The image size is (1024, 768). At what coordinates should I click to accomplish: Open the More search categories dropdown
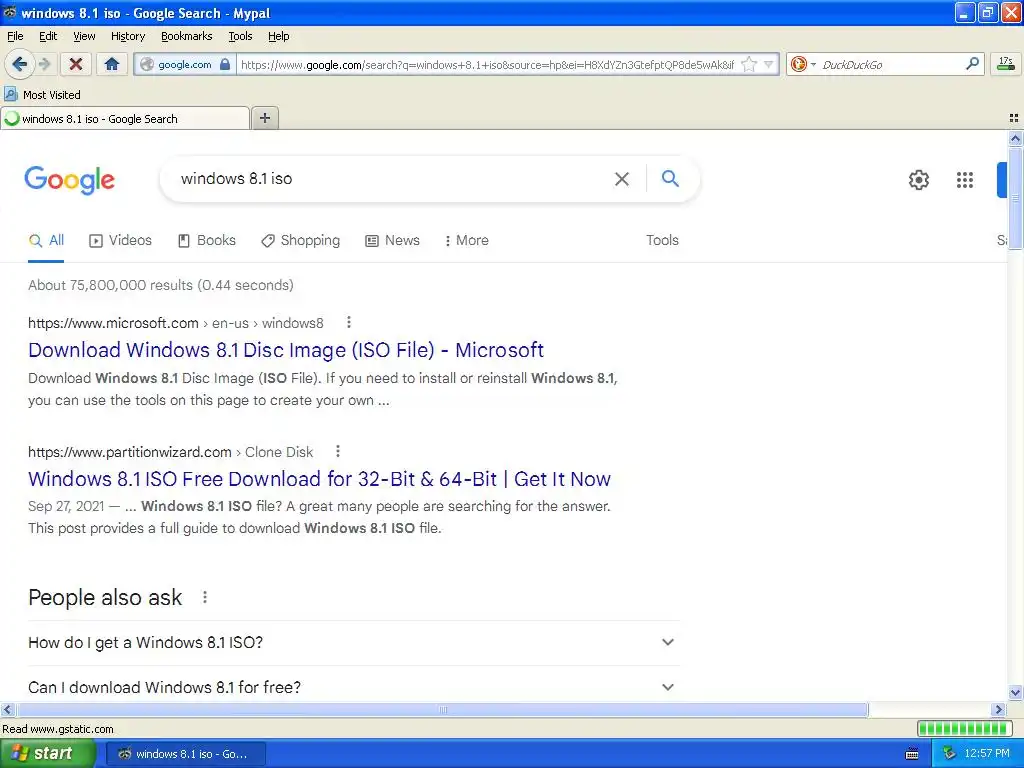point(466,240)
